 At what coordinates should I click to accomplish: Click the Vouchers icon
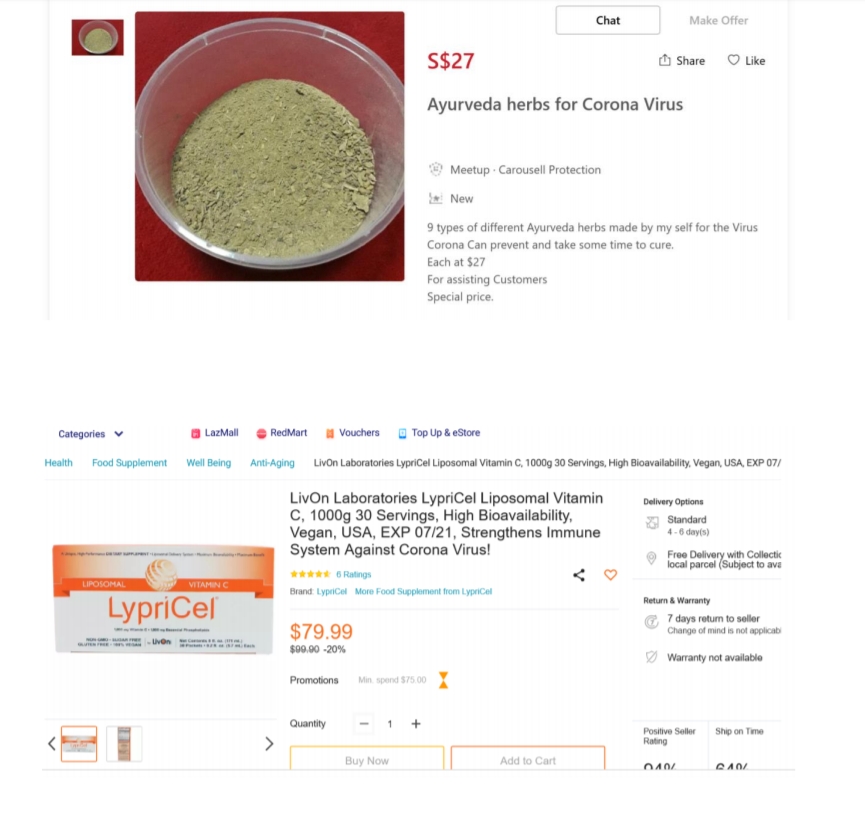click(330, 434)
